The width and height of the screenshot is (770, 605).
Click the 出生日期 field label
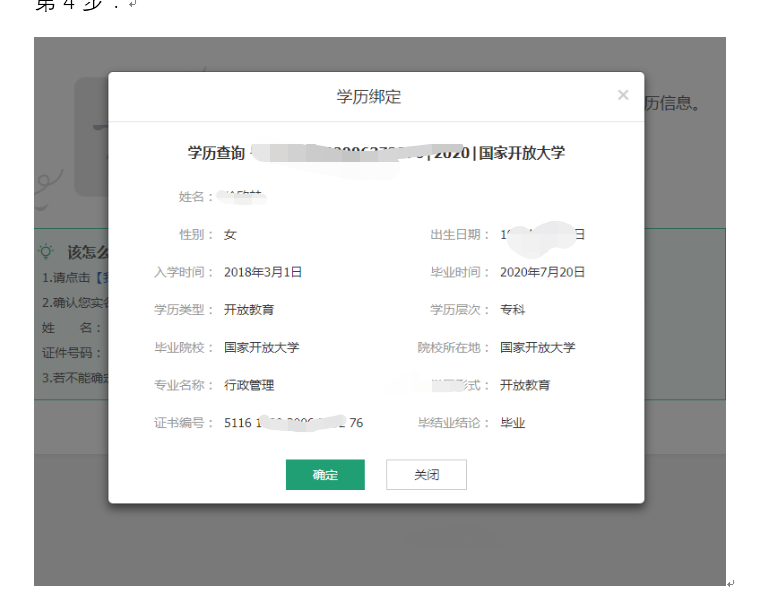[458, 235]
